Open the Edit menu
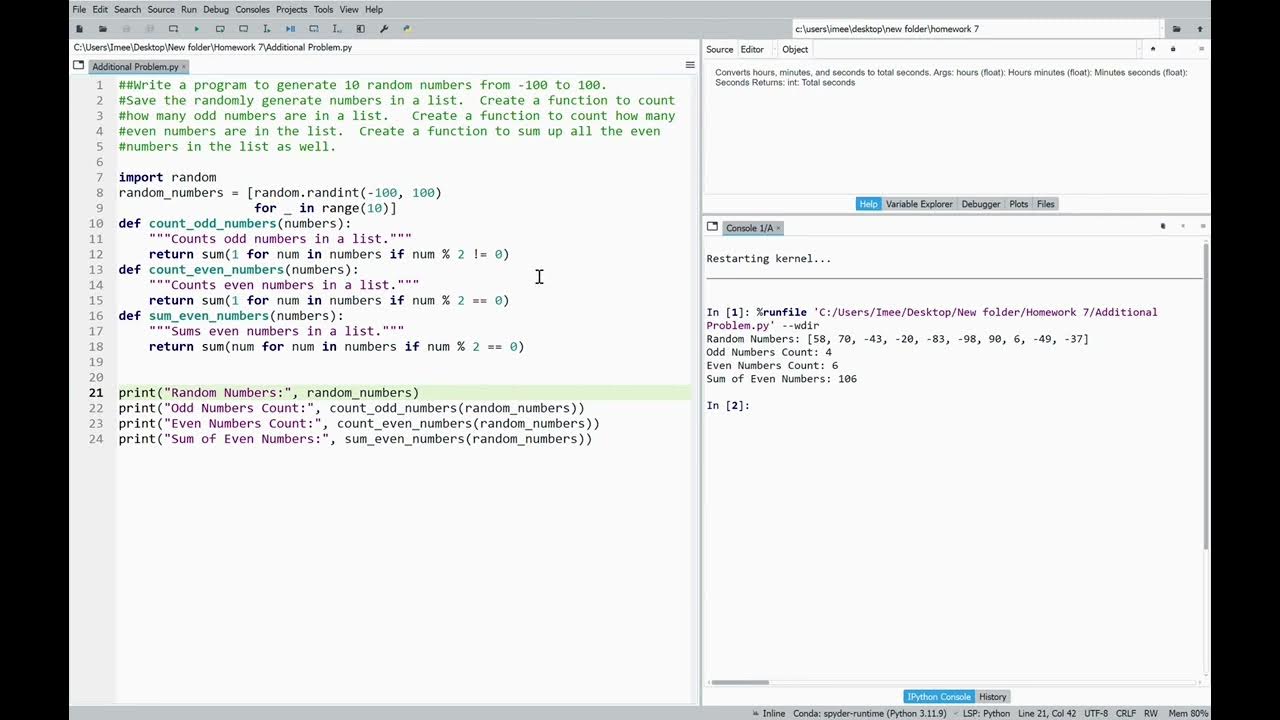Image resolution: width=1280 pixels, height=720 pixels. point(100,9)
